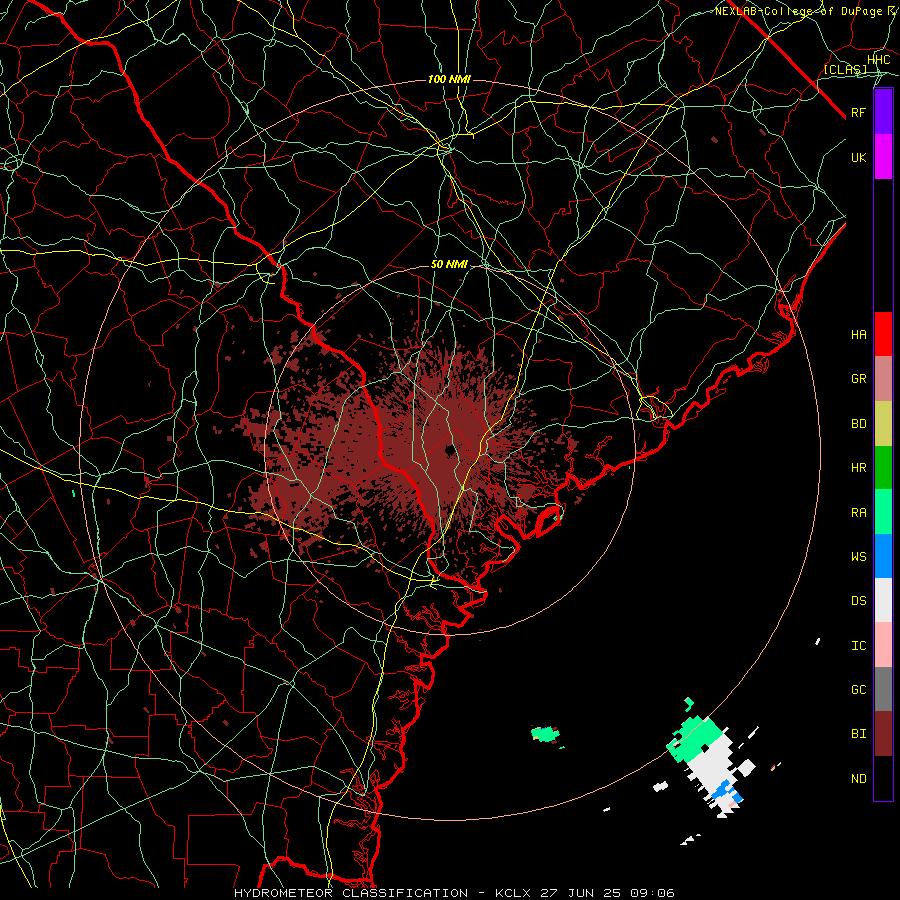Click the GC legend label
This screenshot has height=900, width=900.
tap(859, 690)
